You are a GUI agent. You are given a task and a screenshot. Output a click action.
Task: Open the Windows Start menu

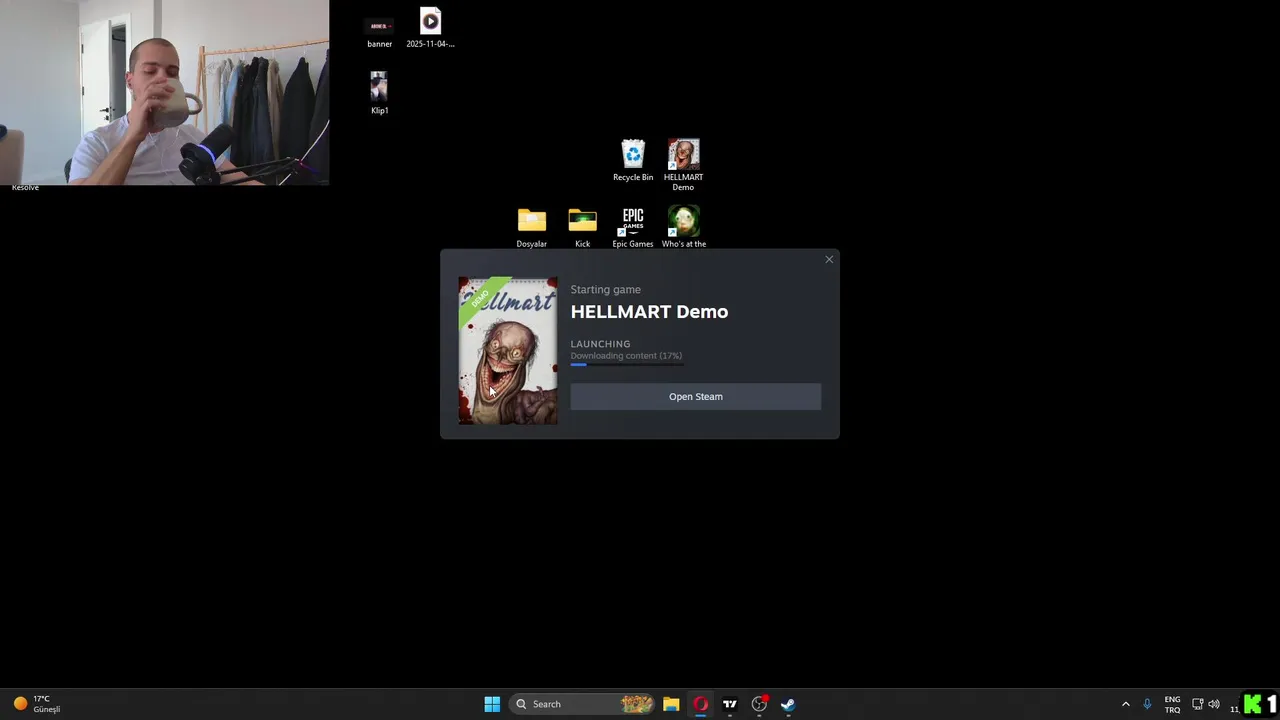(x=492, y=704)
